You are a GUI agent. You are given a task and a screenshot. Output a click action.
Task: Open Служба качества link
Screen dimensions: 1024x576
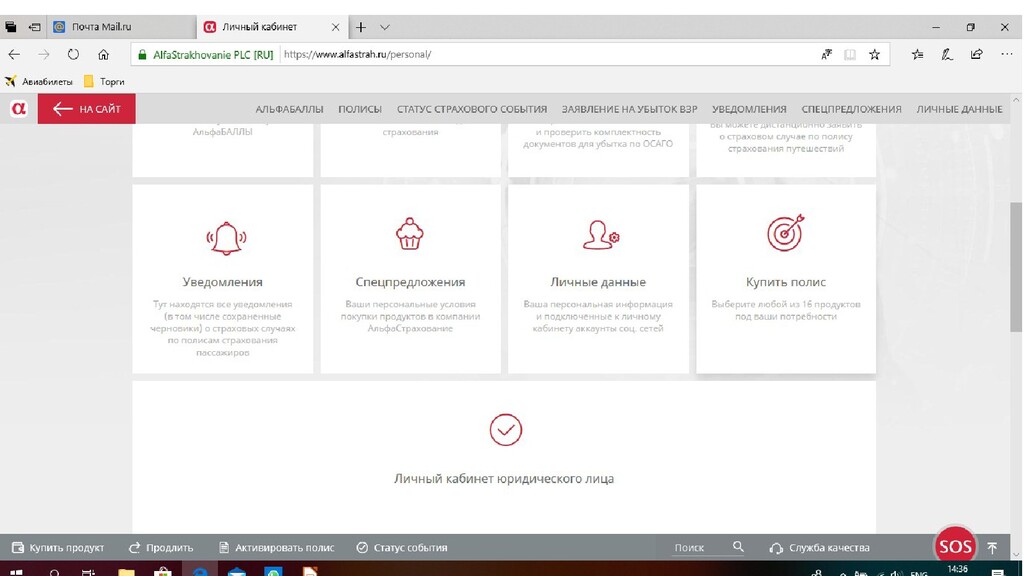(x=820, y=548)
